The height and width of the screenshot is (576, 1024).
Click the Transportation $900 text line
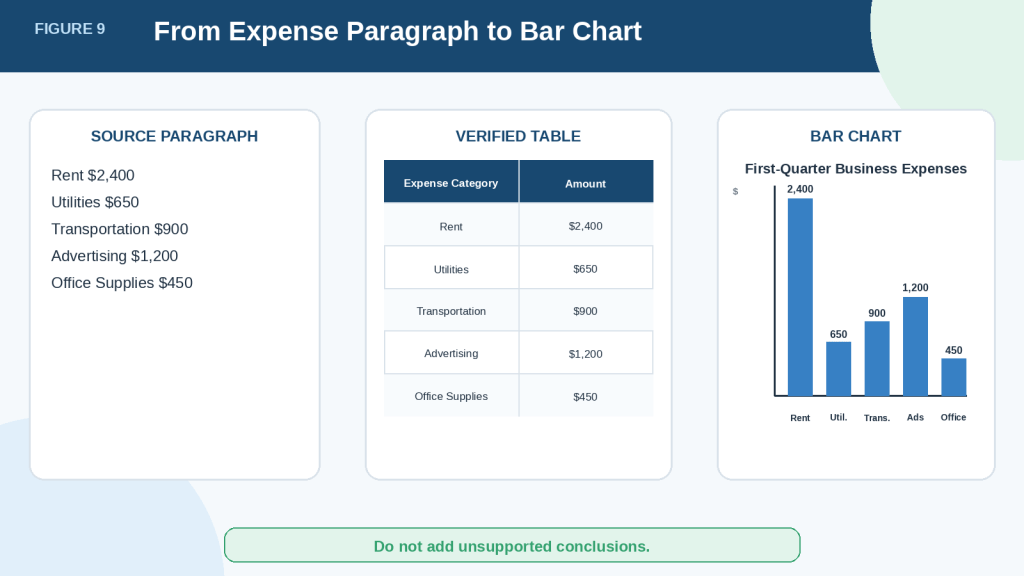(120, 229)
